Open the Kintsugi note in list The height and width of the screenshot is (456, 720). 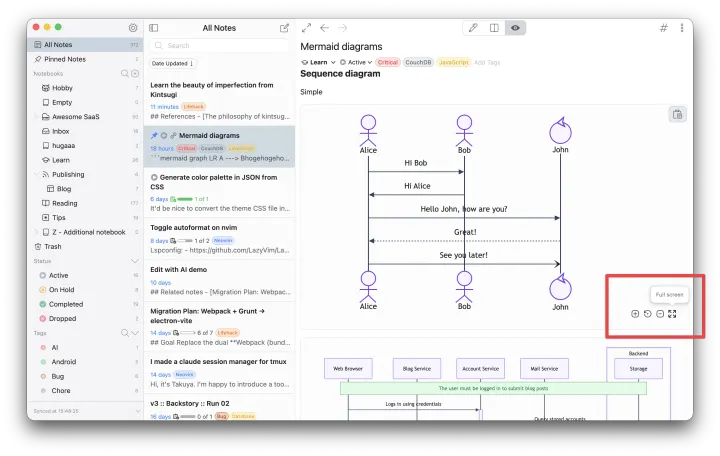pyautogui.click(x=219, y=101)
